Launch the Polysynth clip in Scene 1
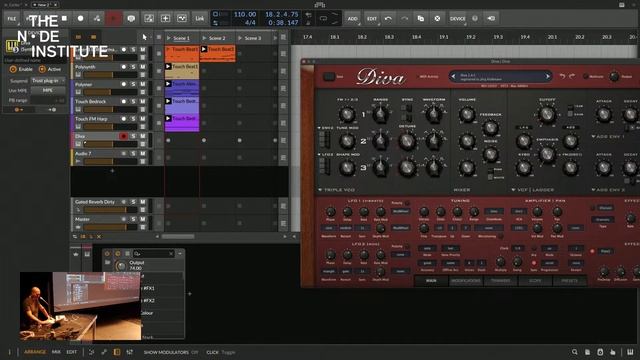Image resolution: width=640 pixels, height=360 pixels. (168, 67)
